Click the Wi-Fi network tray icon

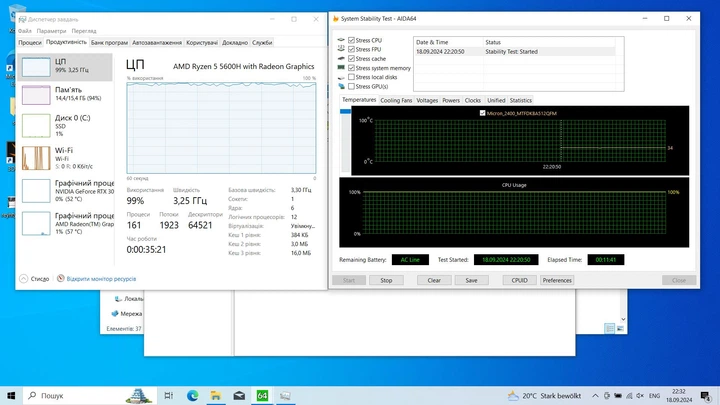pyautogui.click(x=629, y=396)
